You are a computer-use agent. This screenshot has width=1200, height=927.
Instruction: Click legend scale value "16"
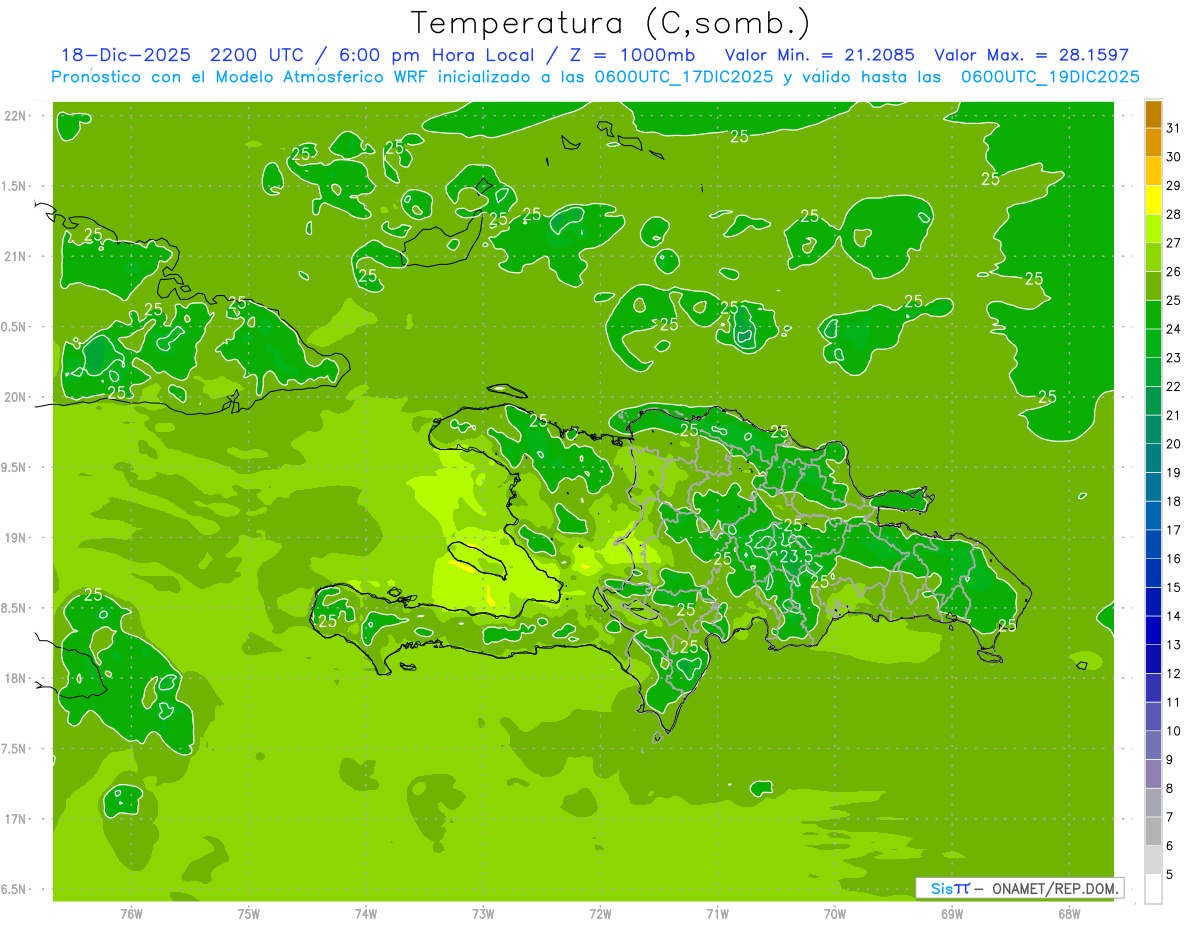1174,558
